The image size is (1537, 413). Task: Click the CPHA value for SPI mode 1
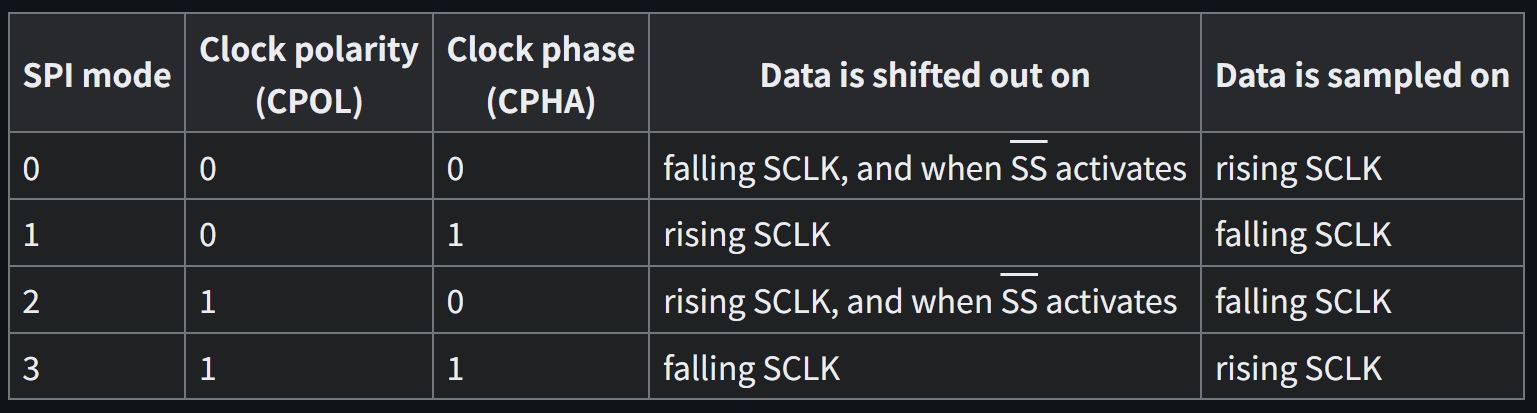[455, 235]
